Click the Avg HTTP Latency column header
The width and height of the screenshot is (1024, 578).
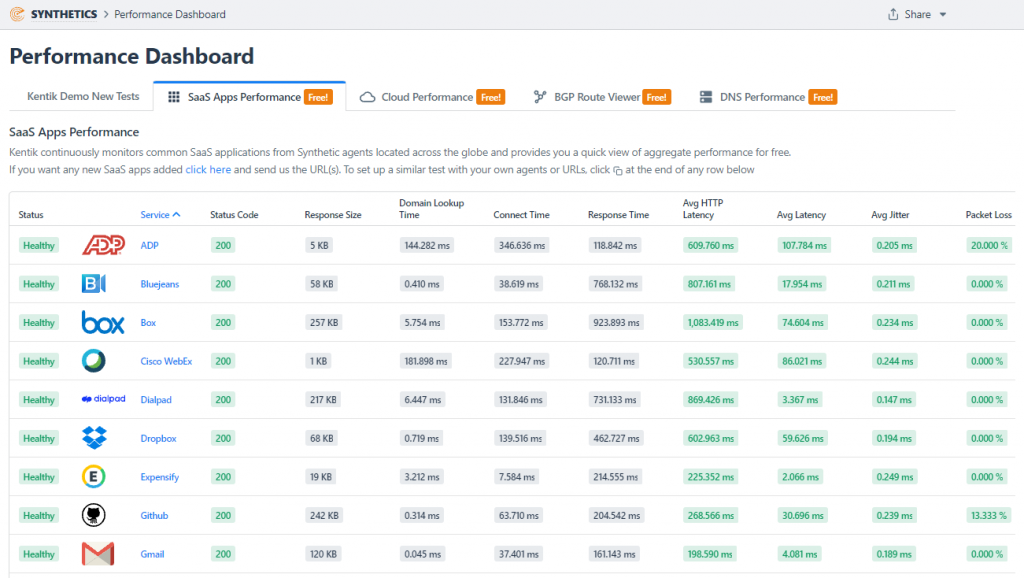click(703, 208)
